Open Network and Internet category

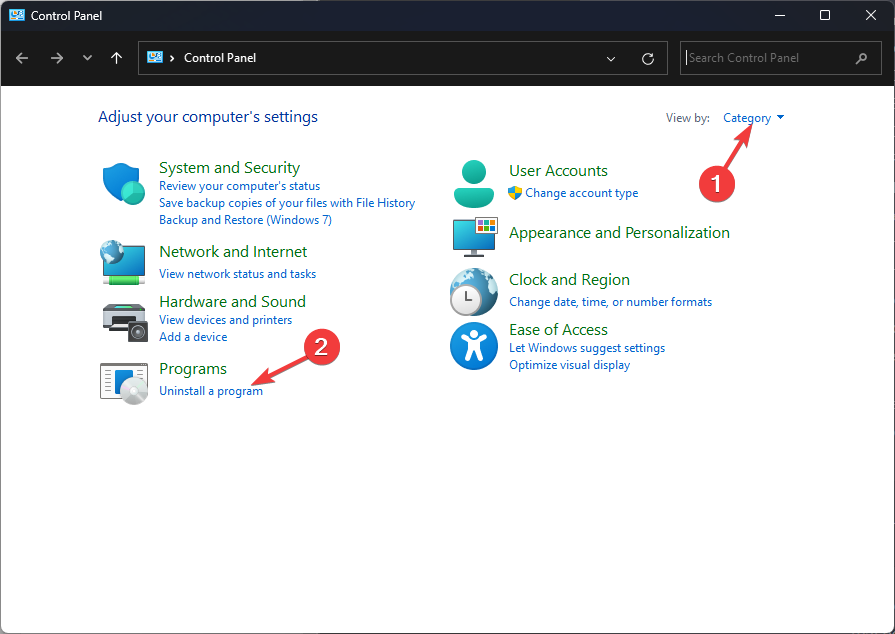233,252
